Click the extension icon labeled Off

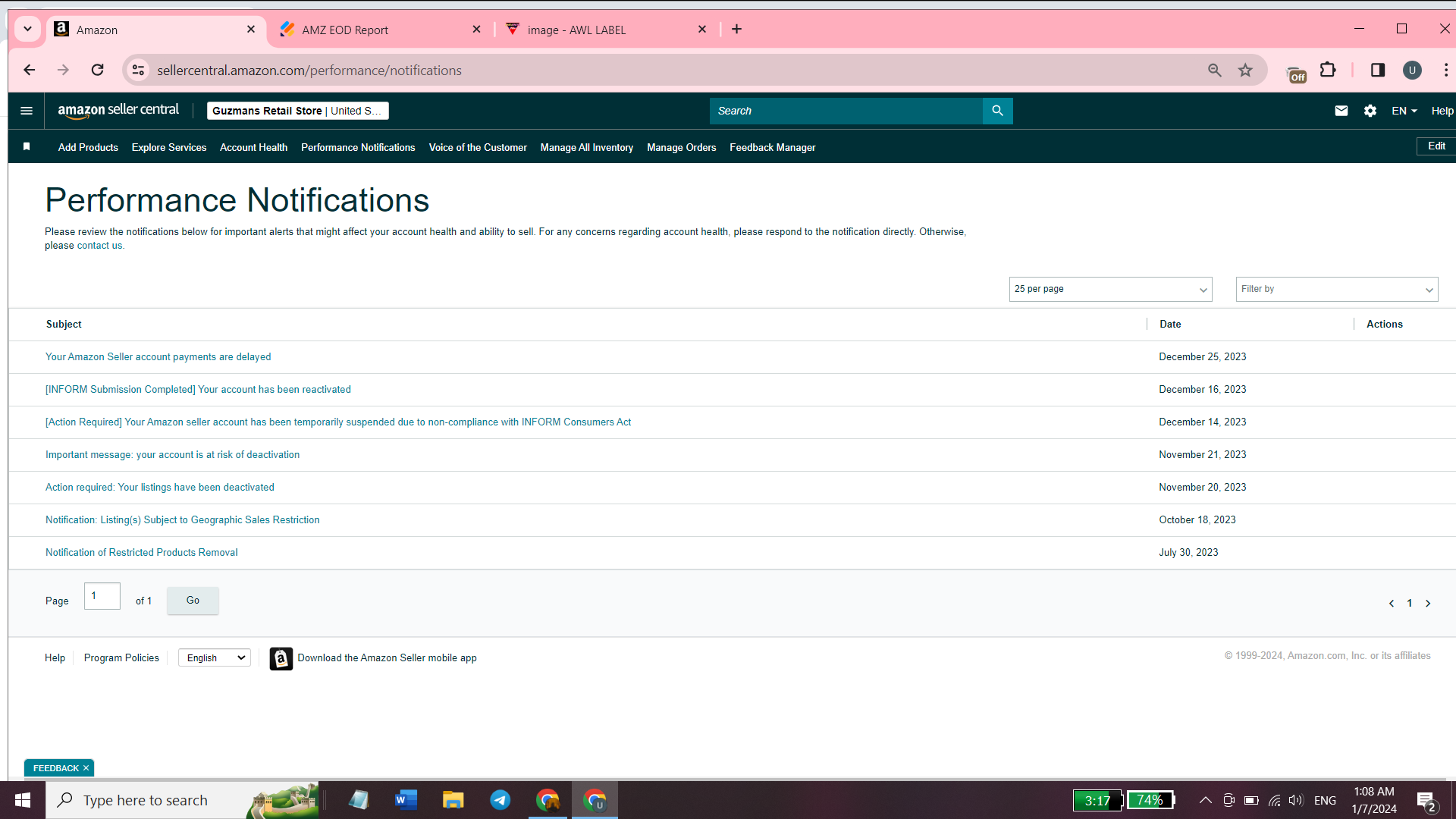[1296, 74]
